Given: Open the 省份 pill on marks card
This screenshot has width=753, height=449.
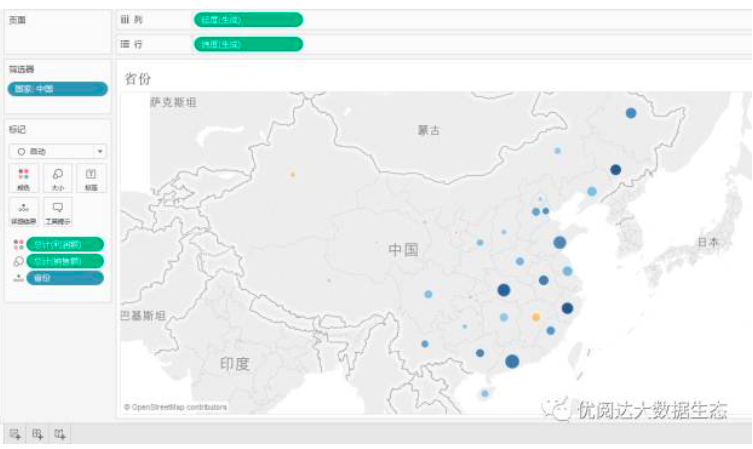Looking at the screenshot, I should pos(65,278).
